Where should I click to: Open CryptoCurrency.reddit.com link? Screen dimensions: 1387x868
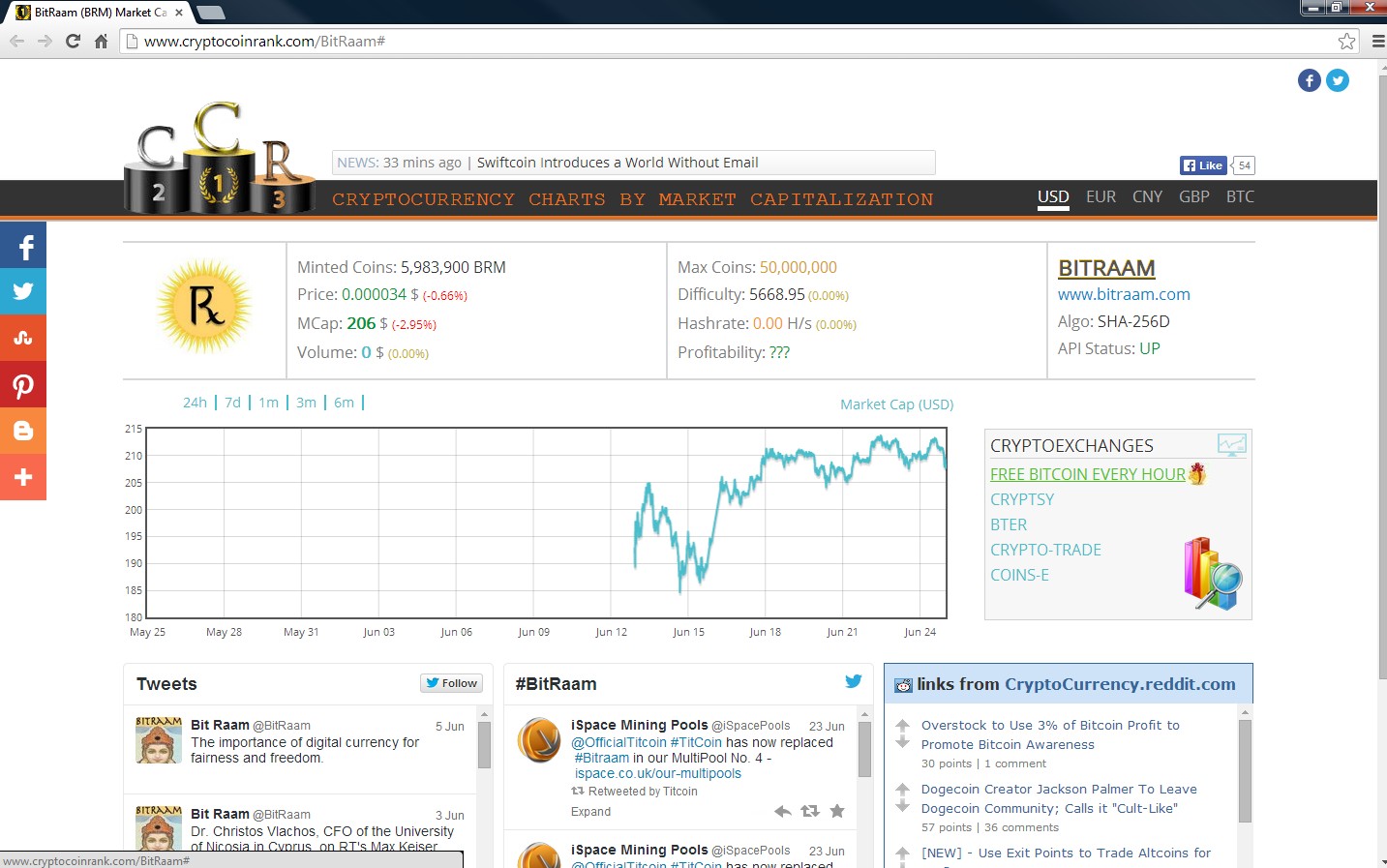[x=1120, y=684]
